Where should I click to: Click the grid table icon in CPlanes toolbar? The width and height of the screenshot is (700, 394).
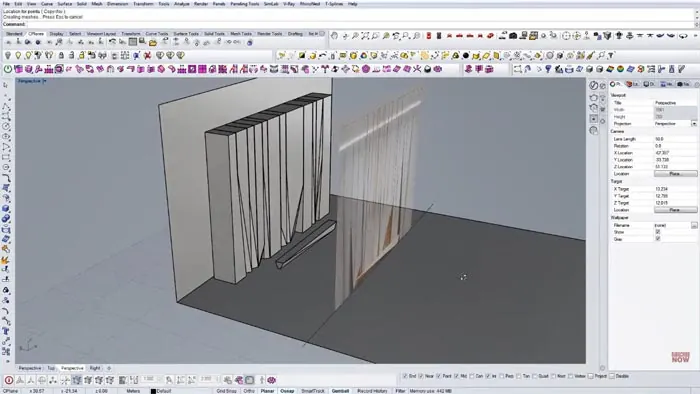[133, 42]
